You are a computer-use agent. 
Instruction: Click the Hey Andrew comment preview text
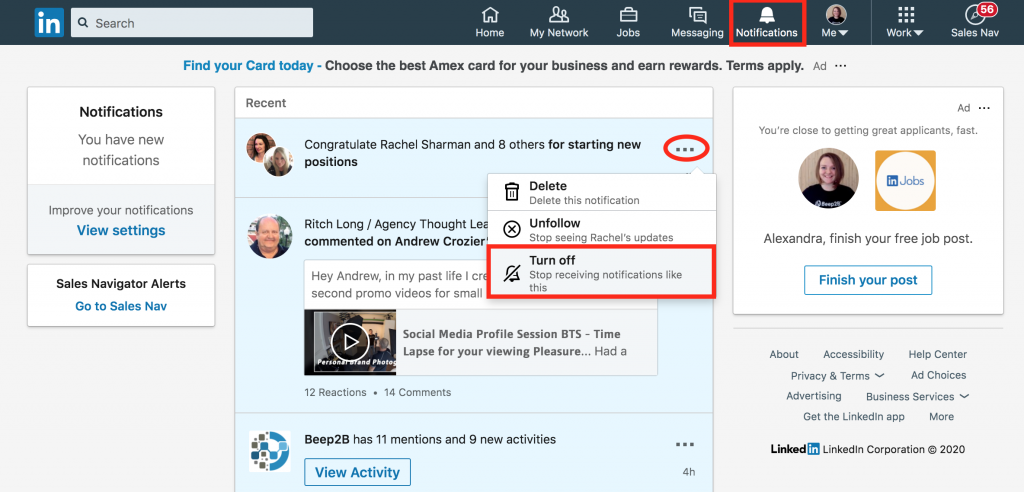pos(400,284)
